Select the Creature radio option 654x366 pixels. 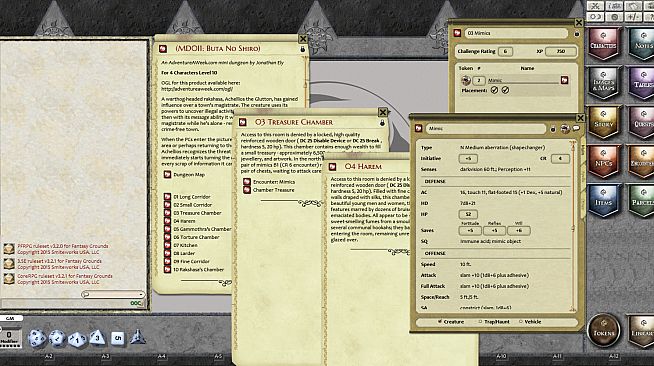[440, 322]
